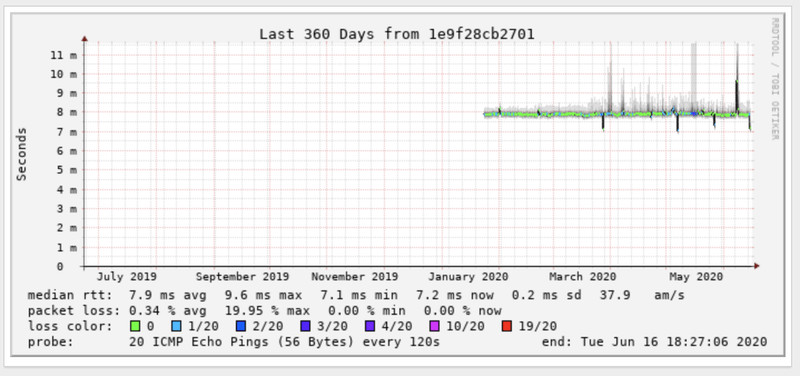Click the '0.34 % avg' packet loss value
800x376 pixels.
[x=167, y=311]
